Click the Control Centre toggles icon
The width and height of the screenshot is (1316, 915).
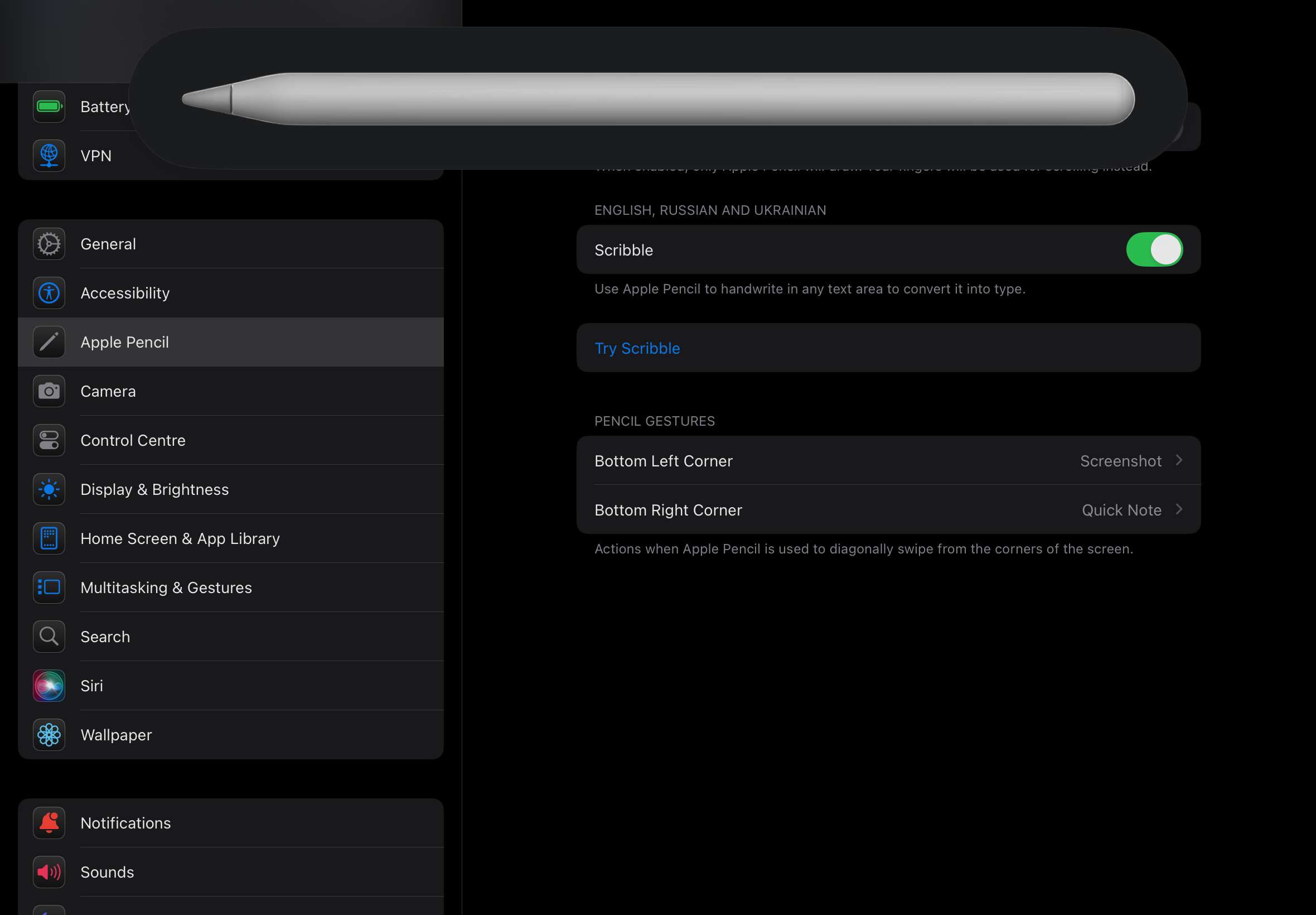pyautogui.click(x=49, y=440)
